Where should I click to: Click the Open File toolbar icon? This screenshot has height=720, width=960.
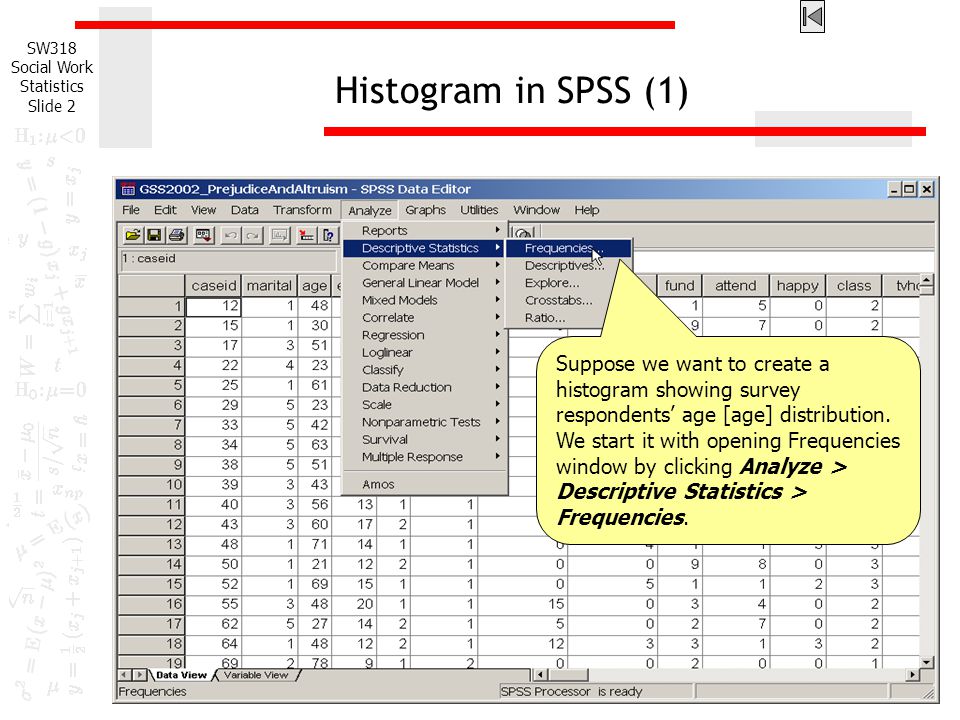point(132,235)
